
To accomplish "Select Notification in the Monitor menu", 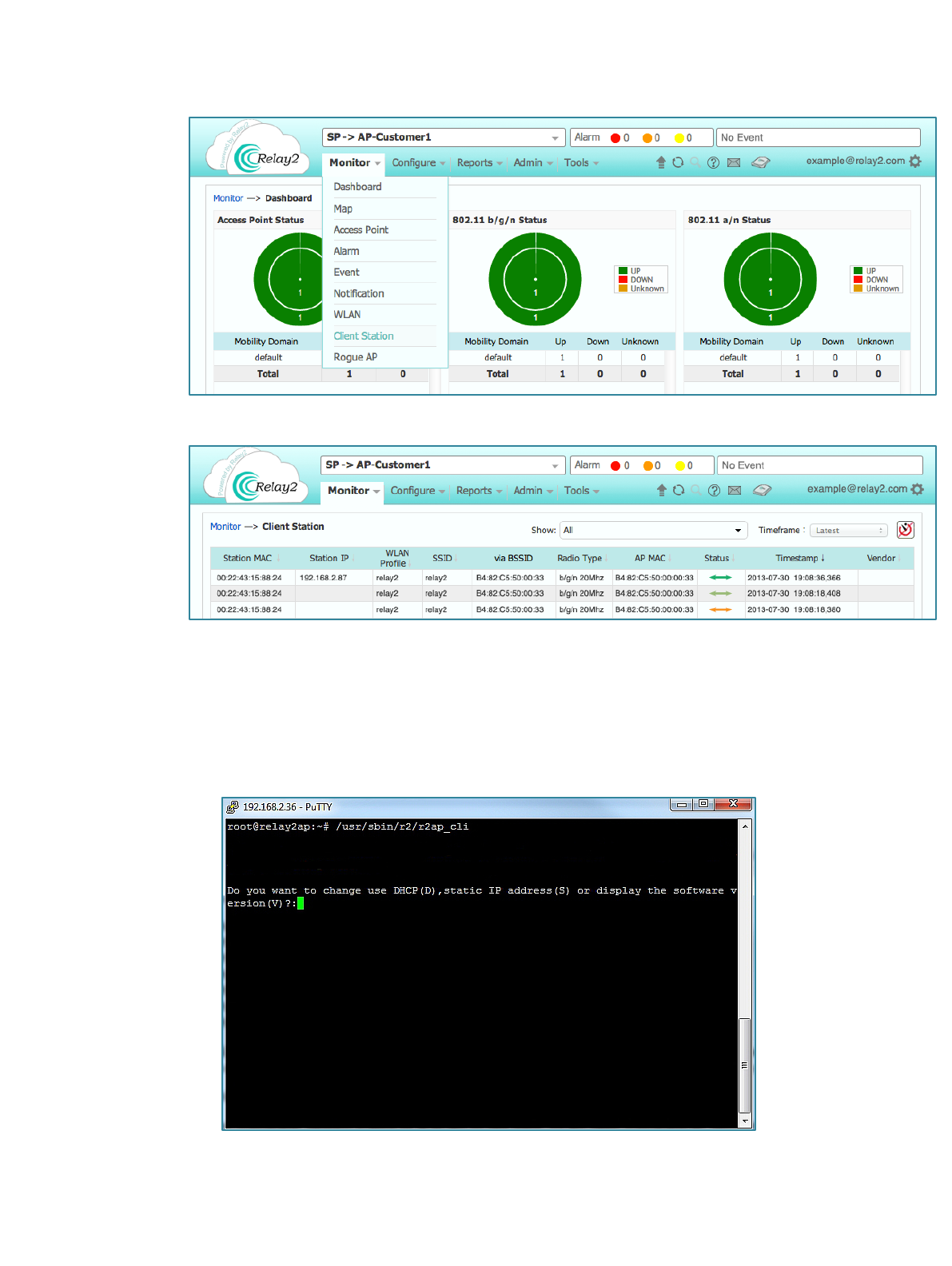I will (359, 294).
